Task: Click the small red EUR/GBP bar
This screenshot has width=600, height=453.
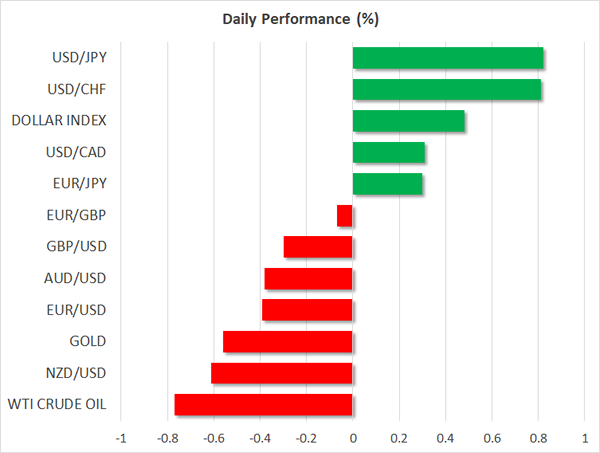Action: [x=345, y=216]
